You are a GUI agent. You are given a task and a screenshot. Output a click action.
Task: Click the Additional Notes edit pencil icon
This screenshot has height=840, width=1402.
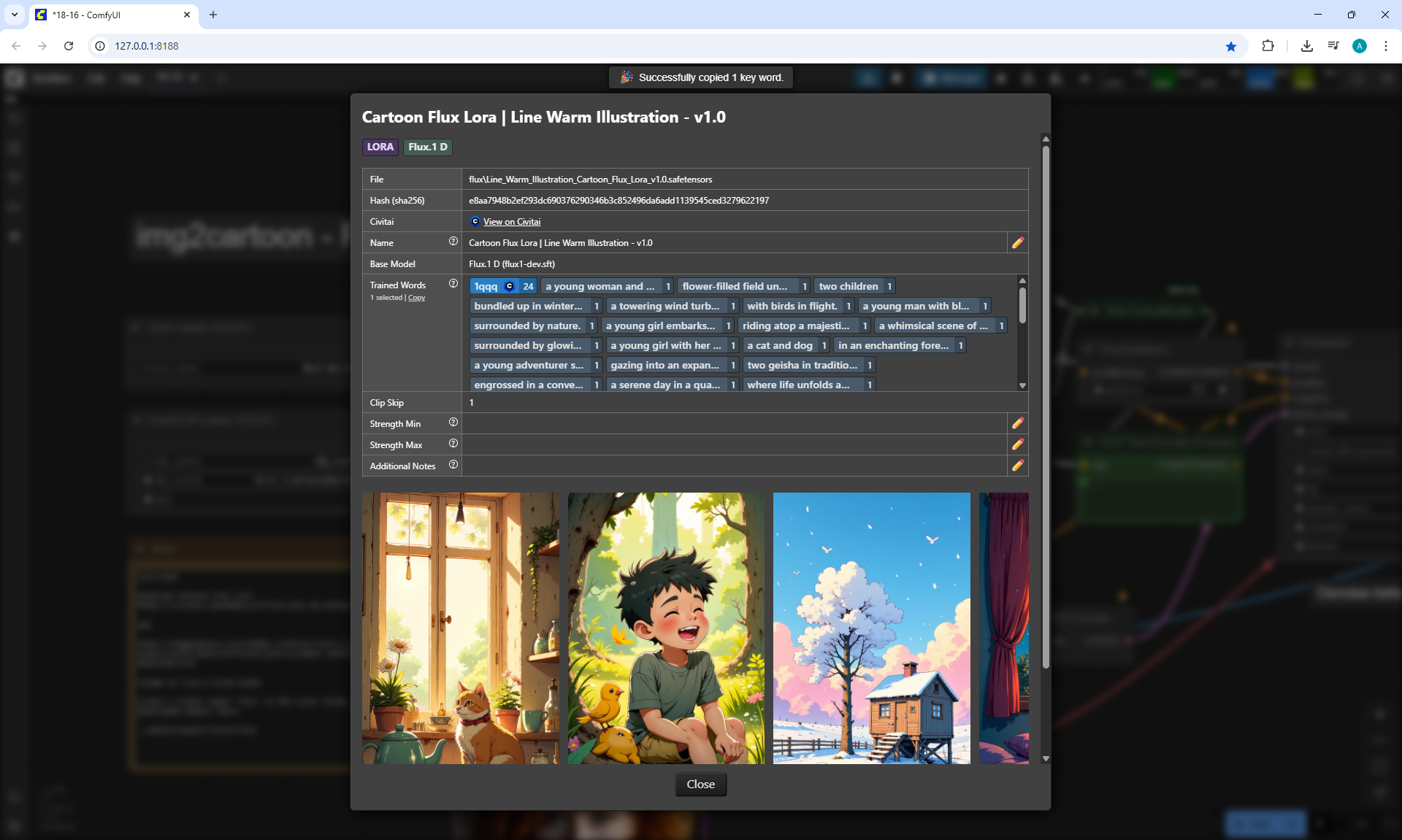[1017, 466]
